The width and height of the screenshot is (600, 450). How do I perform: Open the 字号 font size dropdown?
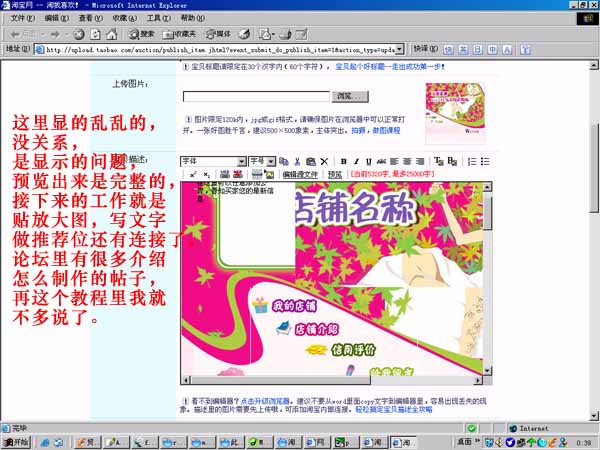click(262, 161)
